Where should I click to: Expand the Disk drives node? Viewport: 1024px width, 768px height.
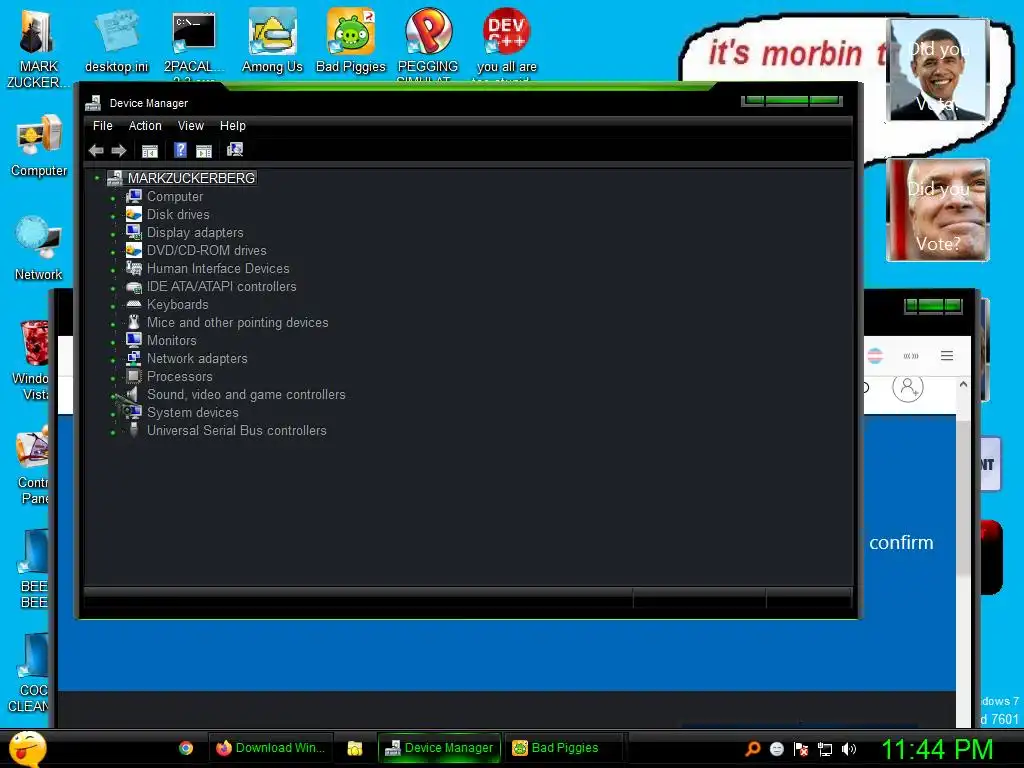pyautogui.click(x=113, y=216)
